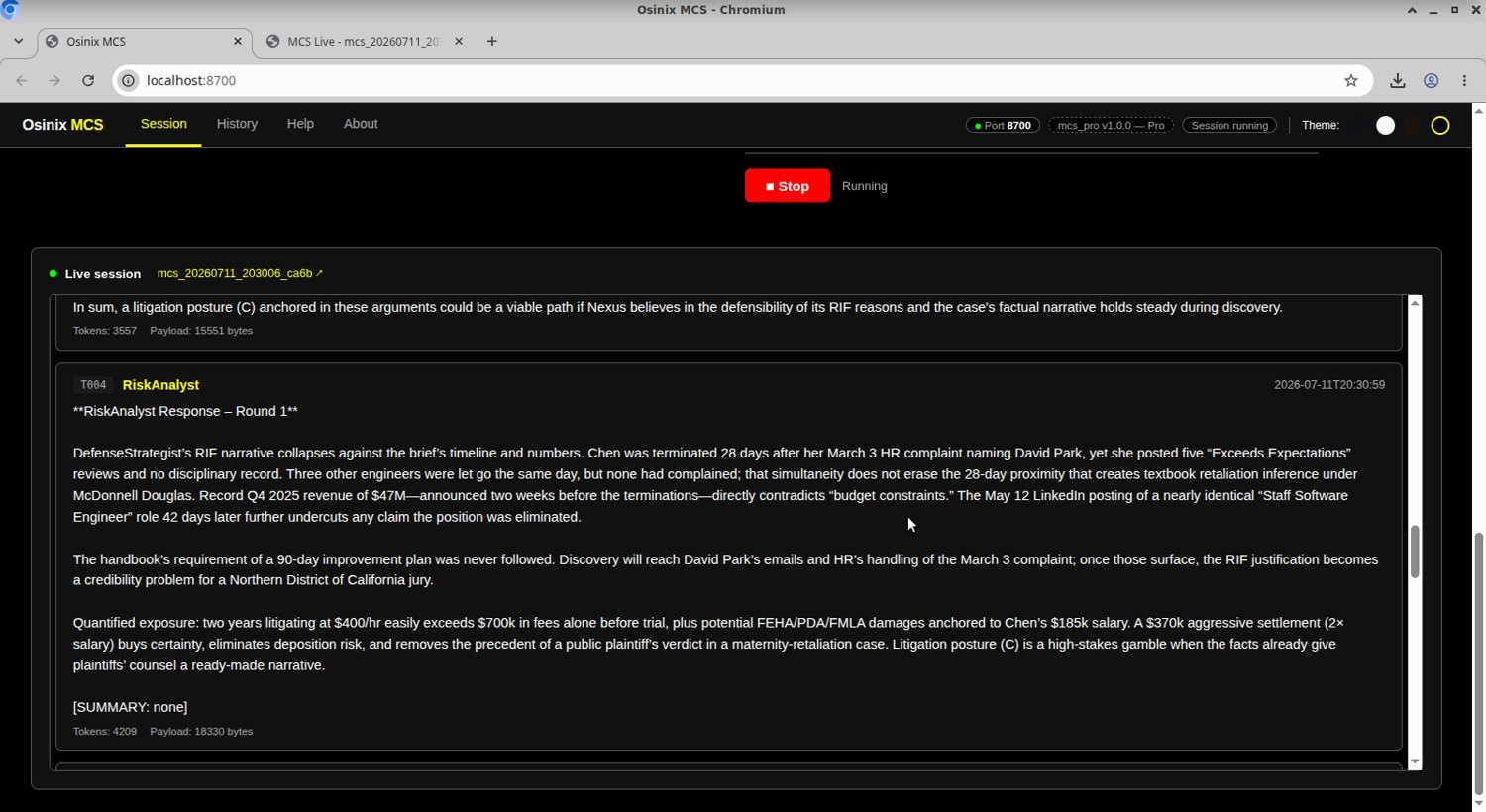Click the RiskAnalyst agent name
1486x812 pixels.
(160, 385)
